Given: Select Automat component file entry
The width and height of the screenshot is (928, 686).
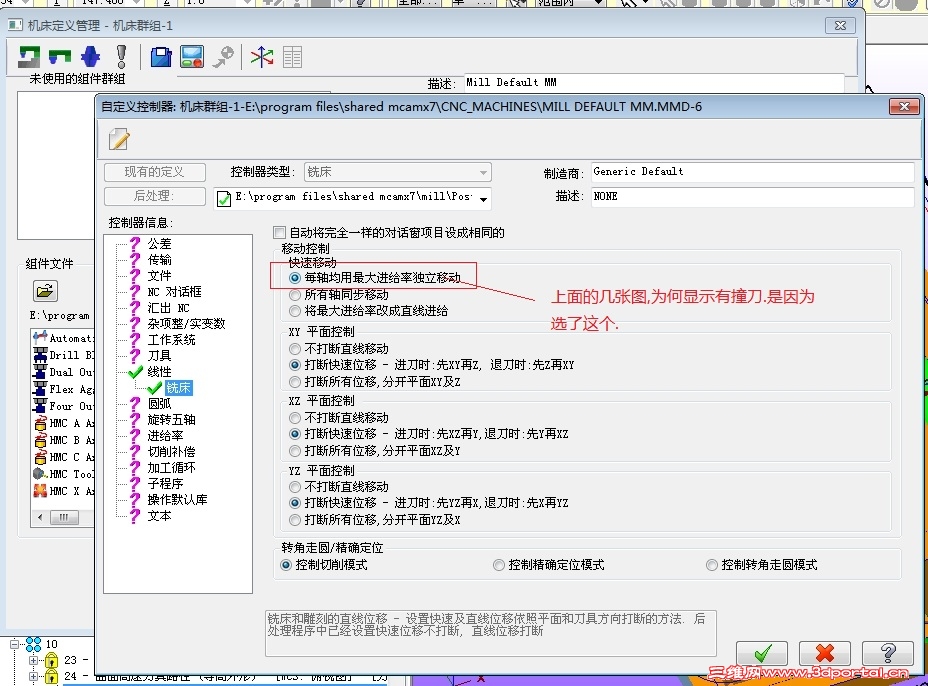Looking at the screenshot, I should tap(63, 338).
